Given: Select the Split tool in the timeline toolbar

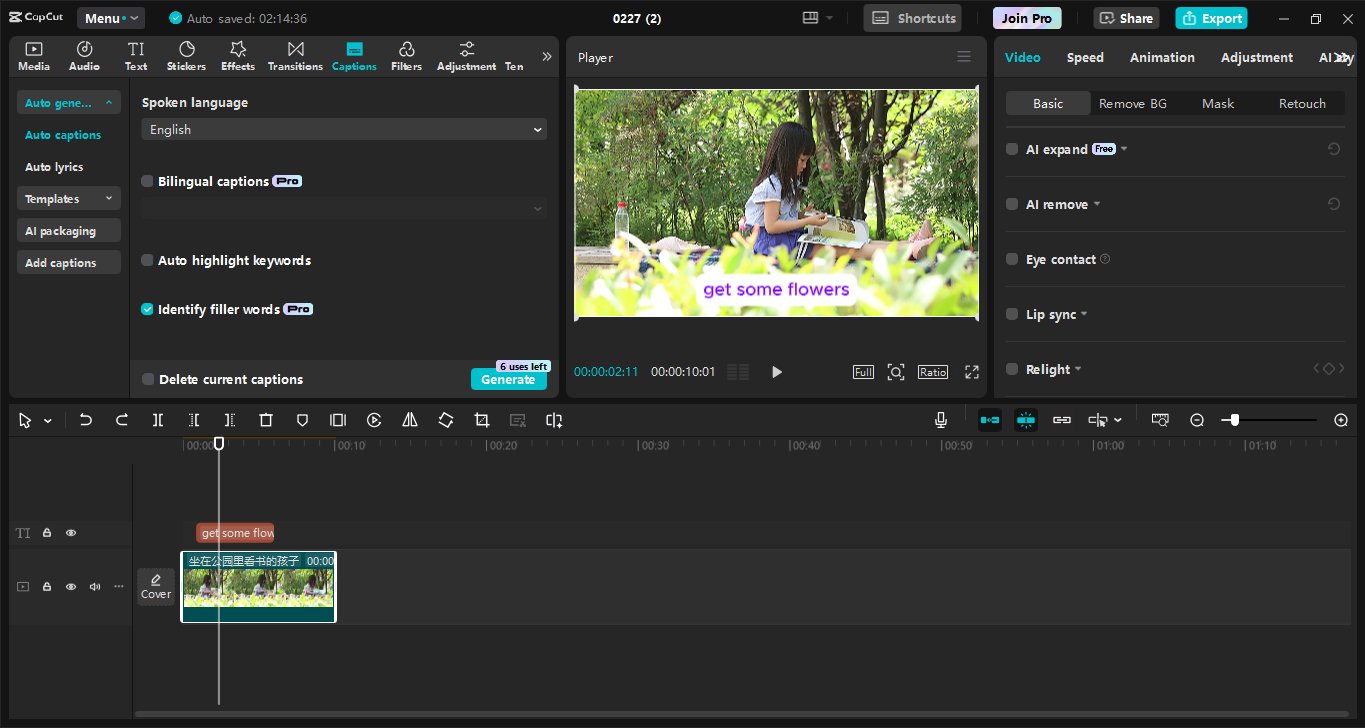Looking at the screenshot, I should (x=157, y=420).
